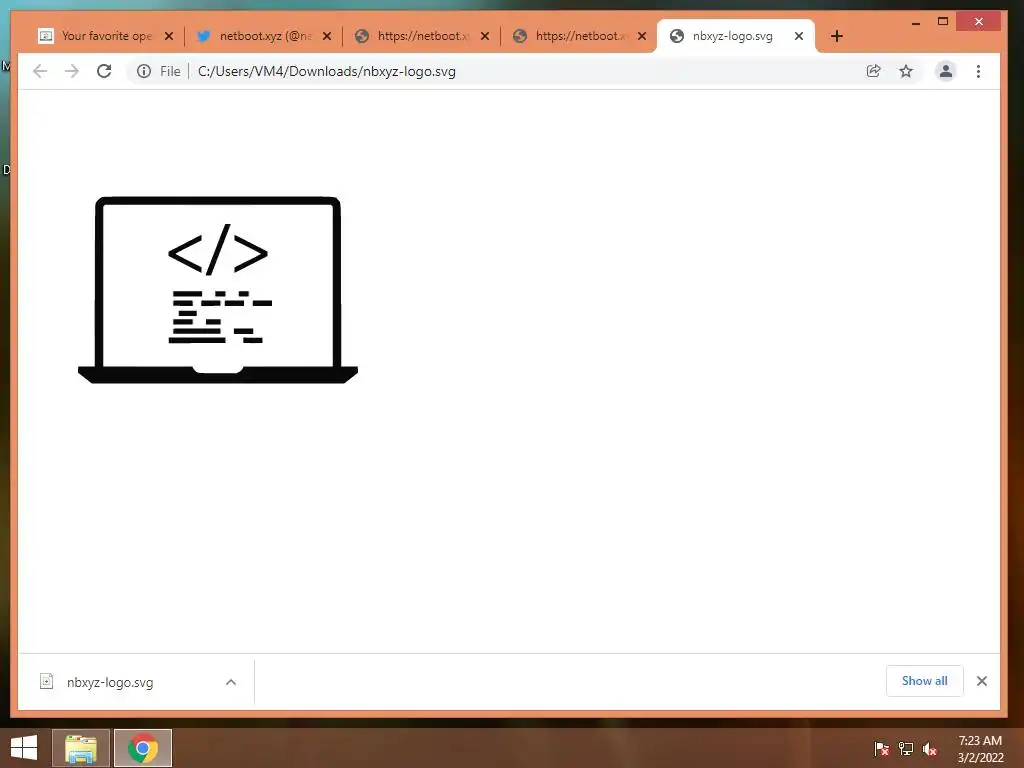View site information icon beside File

(x=144, y=71)
